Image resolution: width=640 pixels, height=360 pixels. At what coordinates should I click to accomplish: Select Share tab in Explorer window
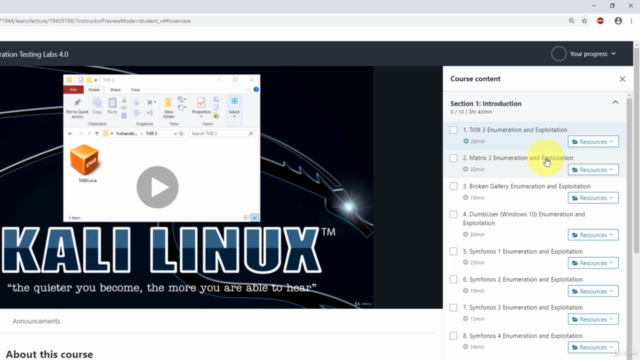(x=115, y=89)
